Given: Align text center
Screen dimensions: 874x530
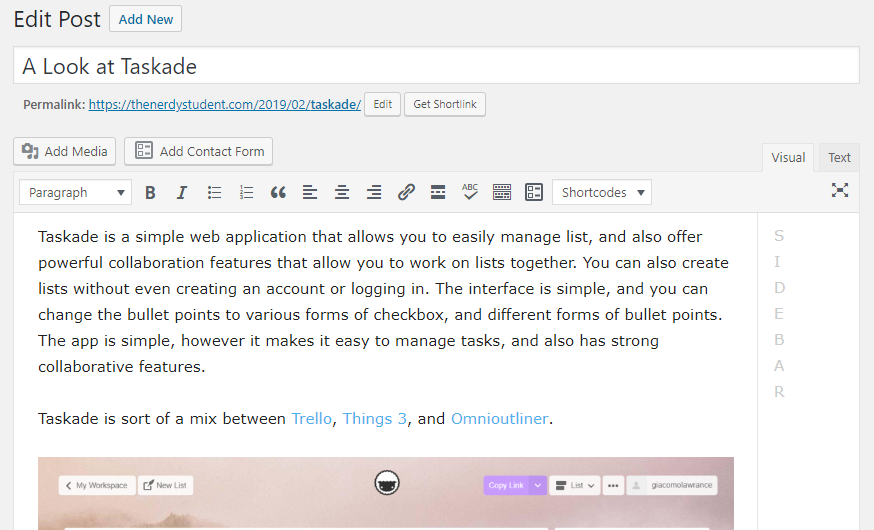Looking at the screenshot, I should point(342,192).
